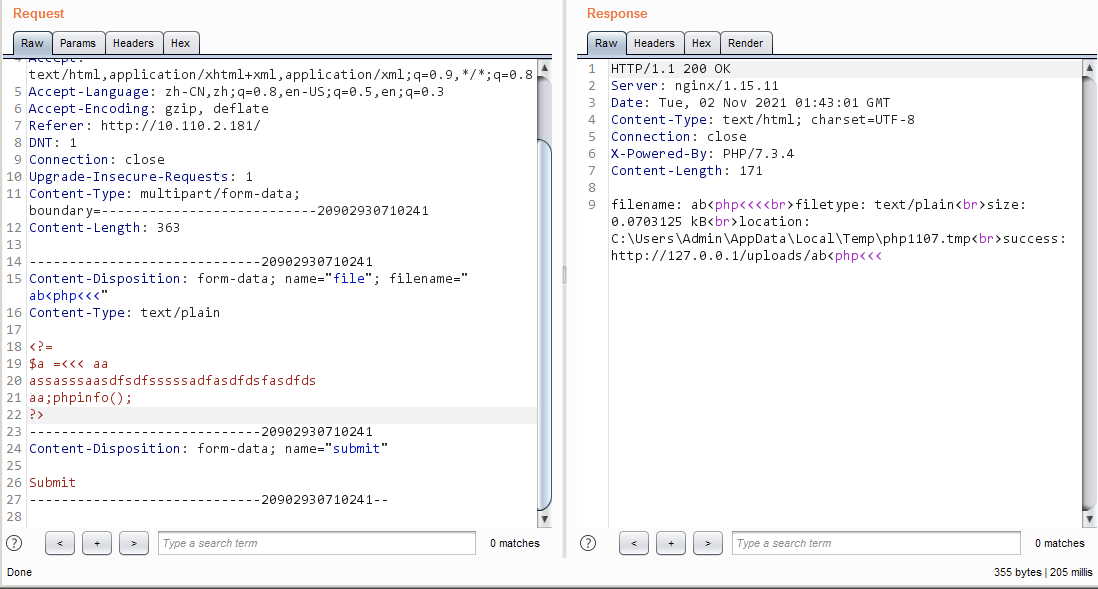The image size is (1098, 589).
Task: Click the 'Upgrade-Insecure-Requests: 1' line
Action: 141,176
